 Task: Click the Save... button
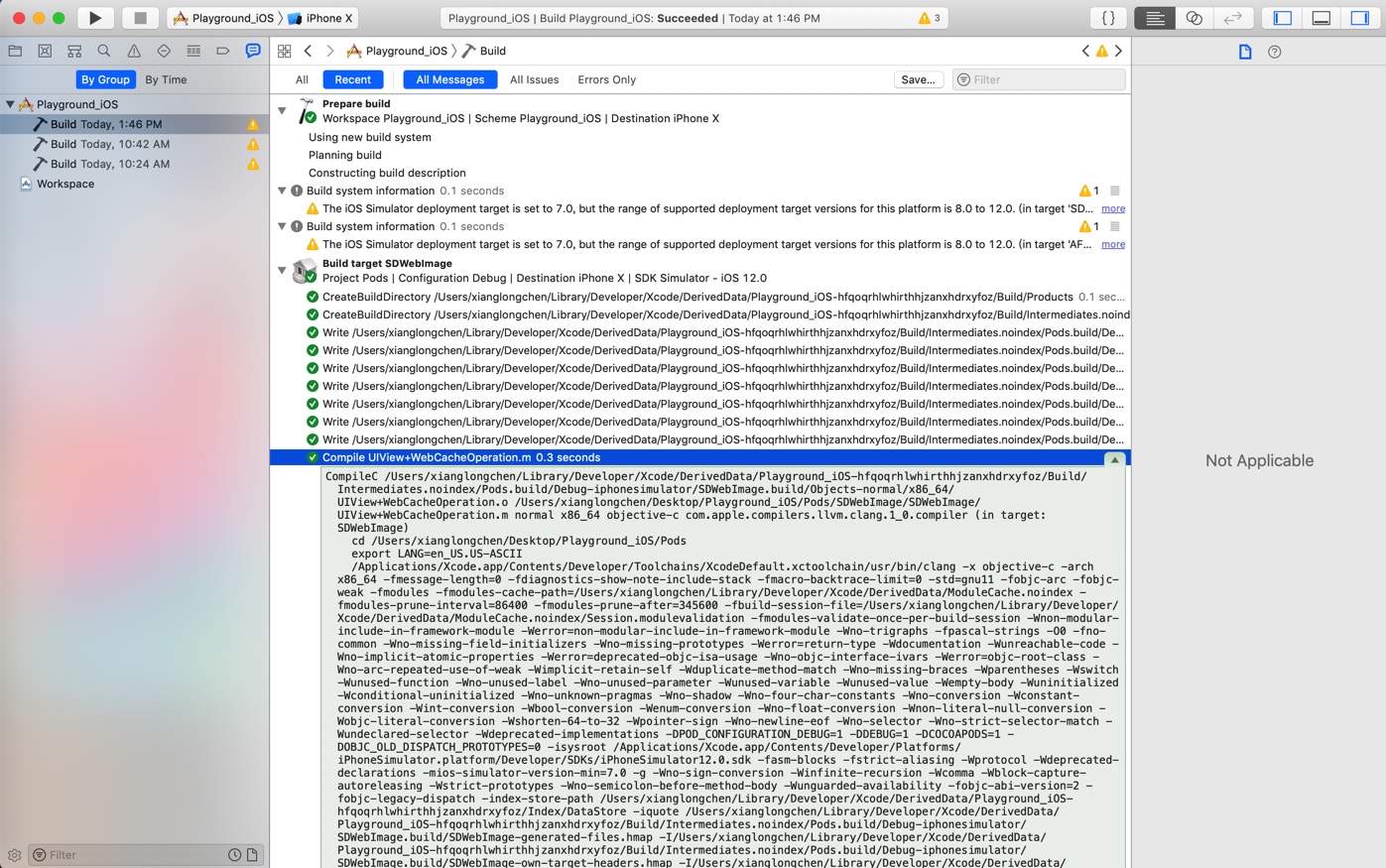(x=918, y=79)
